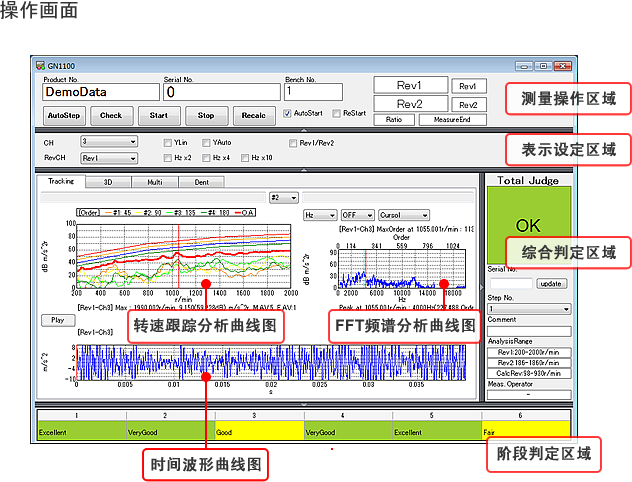This screenshot has height=482, width=632.
Task: Click the Recalc button
Action: click(x=254, y=115)
